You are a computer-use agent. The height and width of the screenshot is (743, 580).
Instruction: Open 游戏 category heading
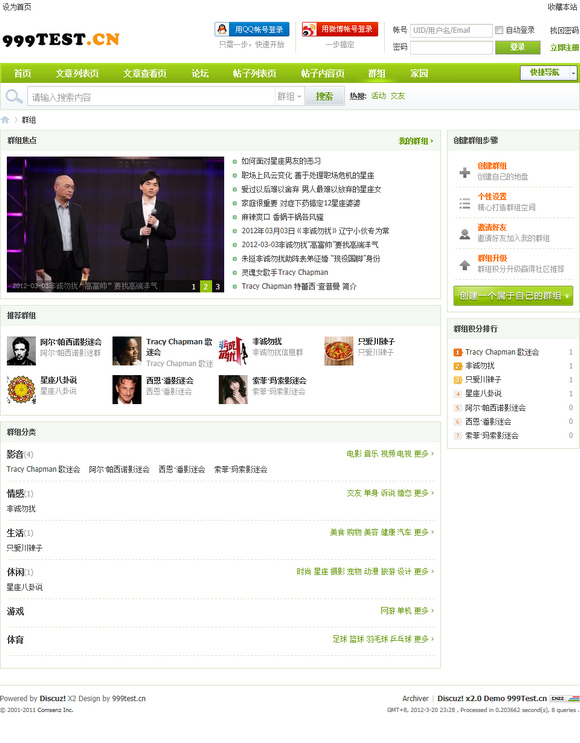[x=15, y=612]
